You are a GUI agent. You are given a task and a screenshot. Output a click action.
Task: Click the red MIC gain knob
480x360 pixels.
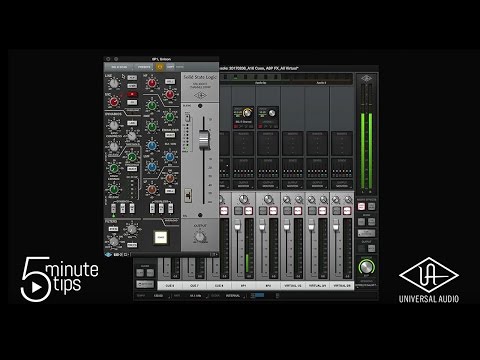[114, 102]
